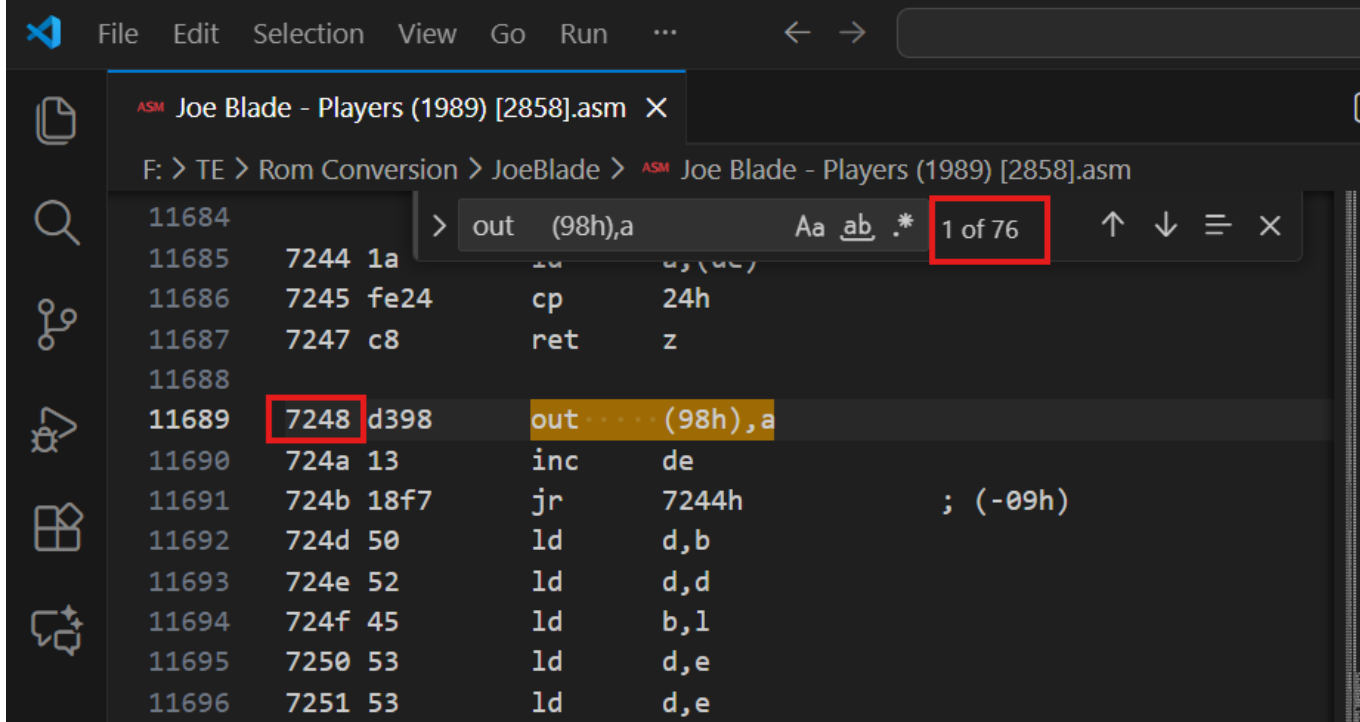
Task: Click address 7250 on line 11695
Action: point(318,661)
